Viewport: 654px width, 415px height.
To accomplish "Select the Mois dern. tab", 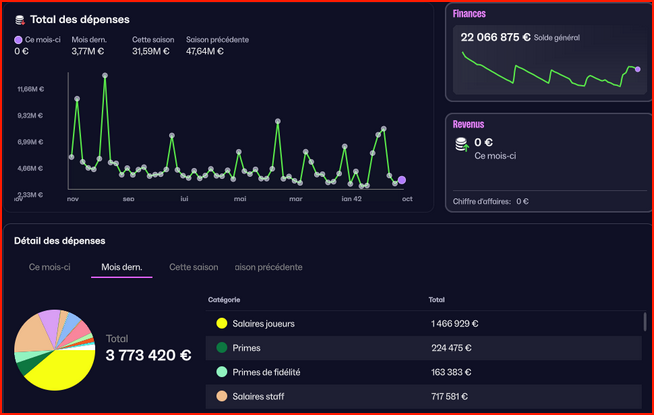I will [121, 267].
